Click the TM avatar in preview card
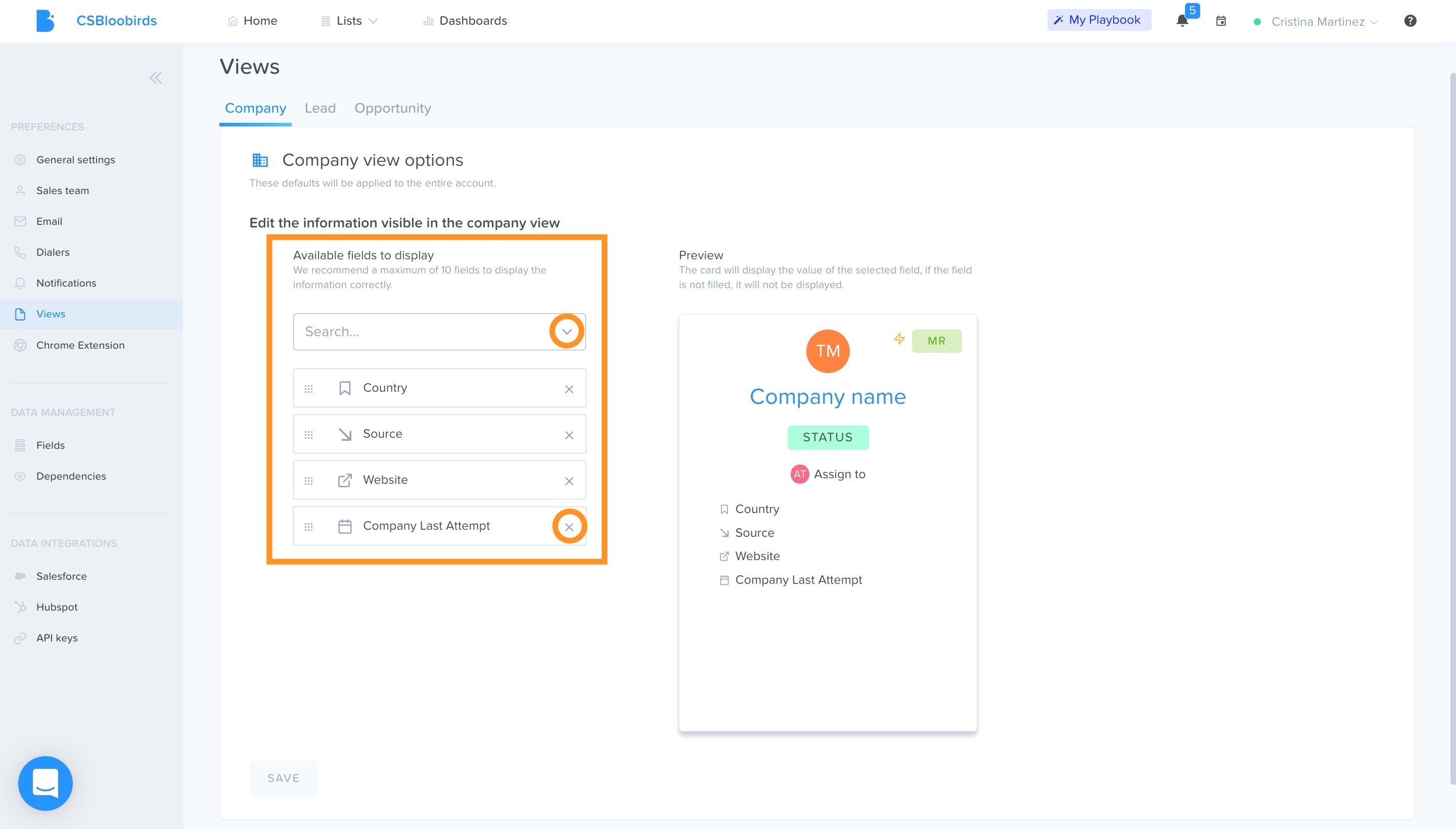Screen dimensions: 1456x829 click(828, 351)
